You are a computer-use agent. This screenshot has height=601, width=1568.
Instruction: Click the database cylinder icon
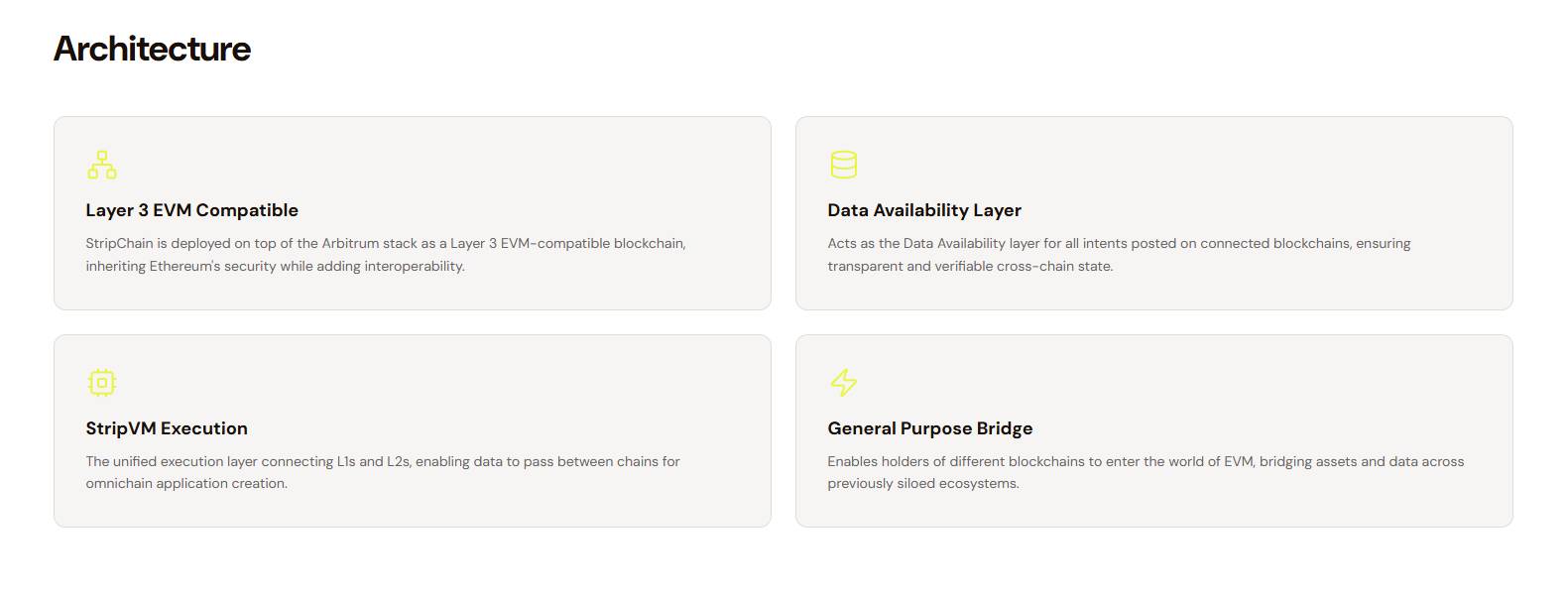[x=844, y=165]
